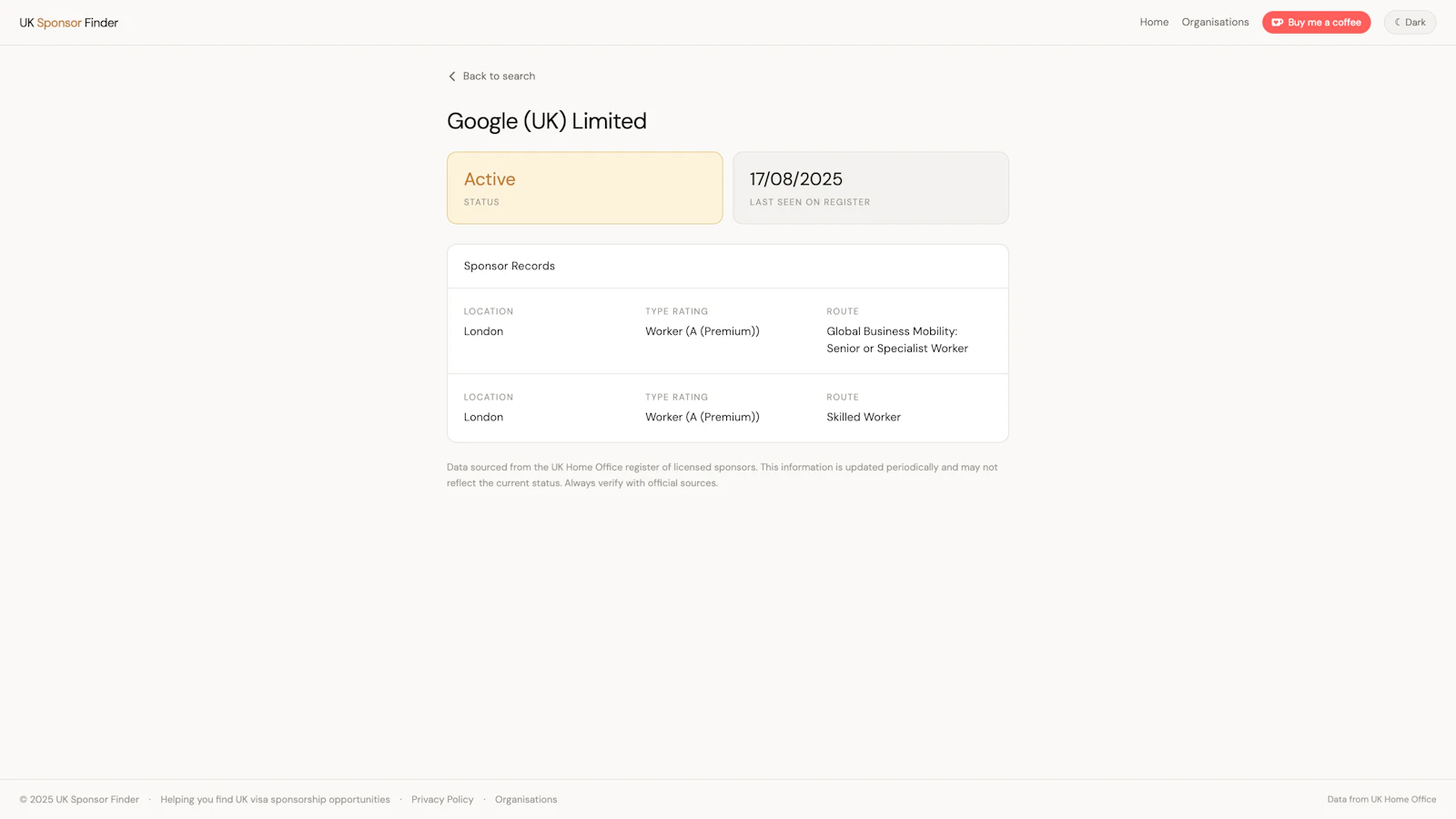Viewport: 1456px width, 819px height.
Task: Select Worker (A (Premium)) in first record
Action: coord(703,331)
